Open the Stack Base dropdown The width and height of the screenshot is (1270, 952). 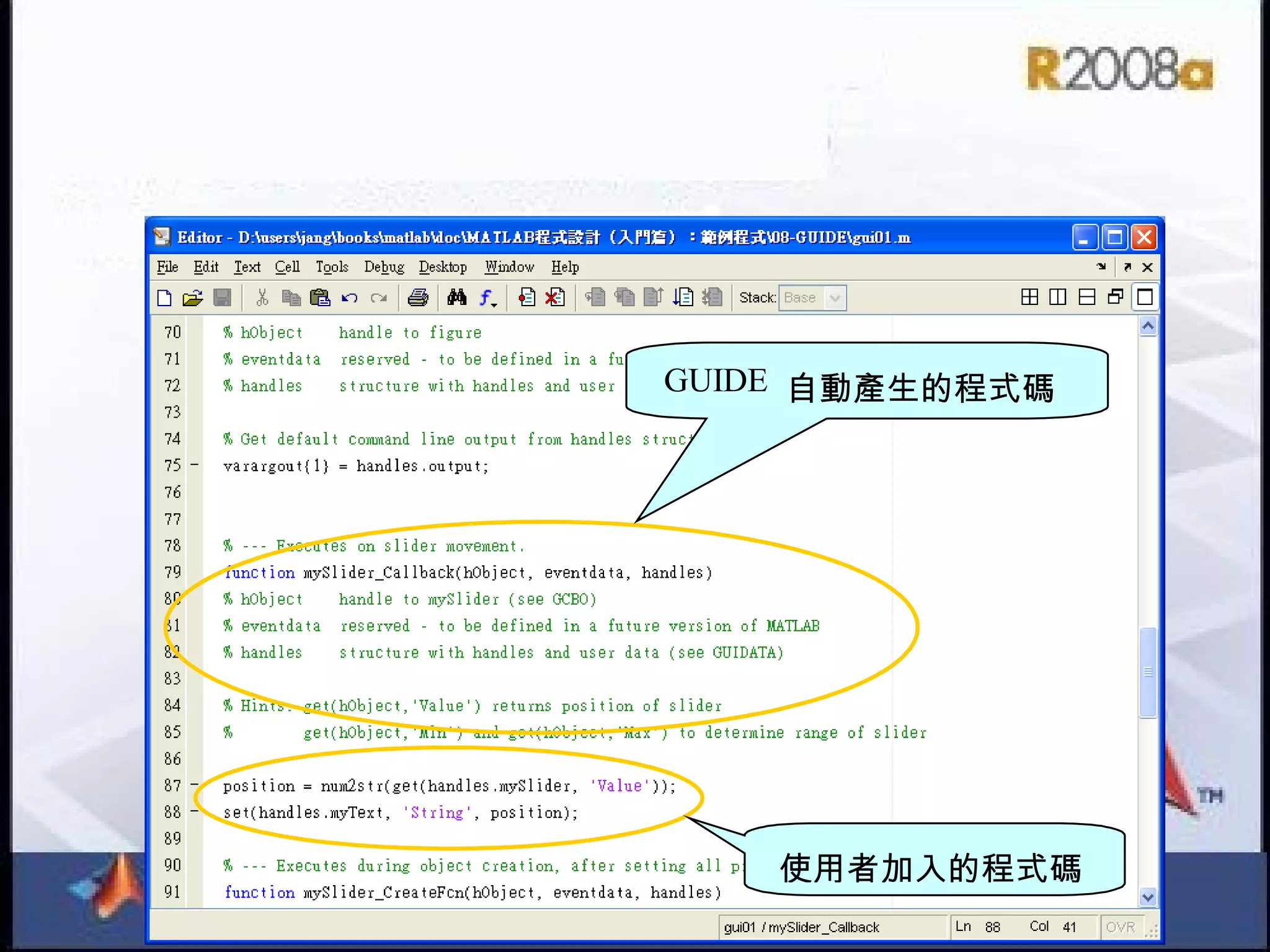coord(834,298)
